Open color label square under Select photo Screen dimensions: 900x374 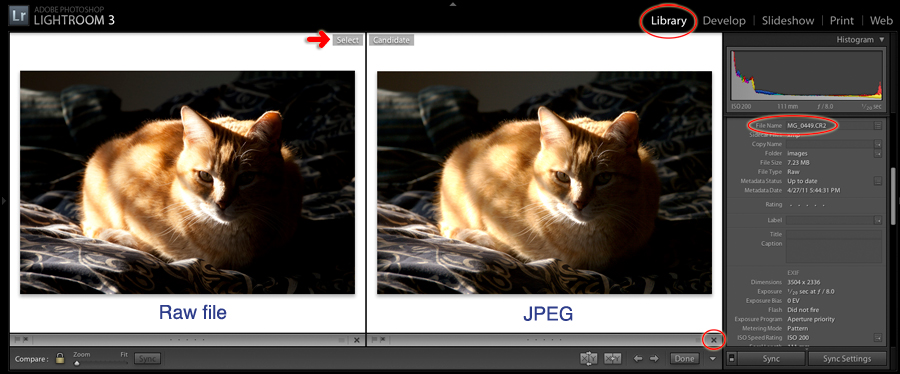(342, 340)
